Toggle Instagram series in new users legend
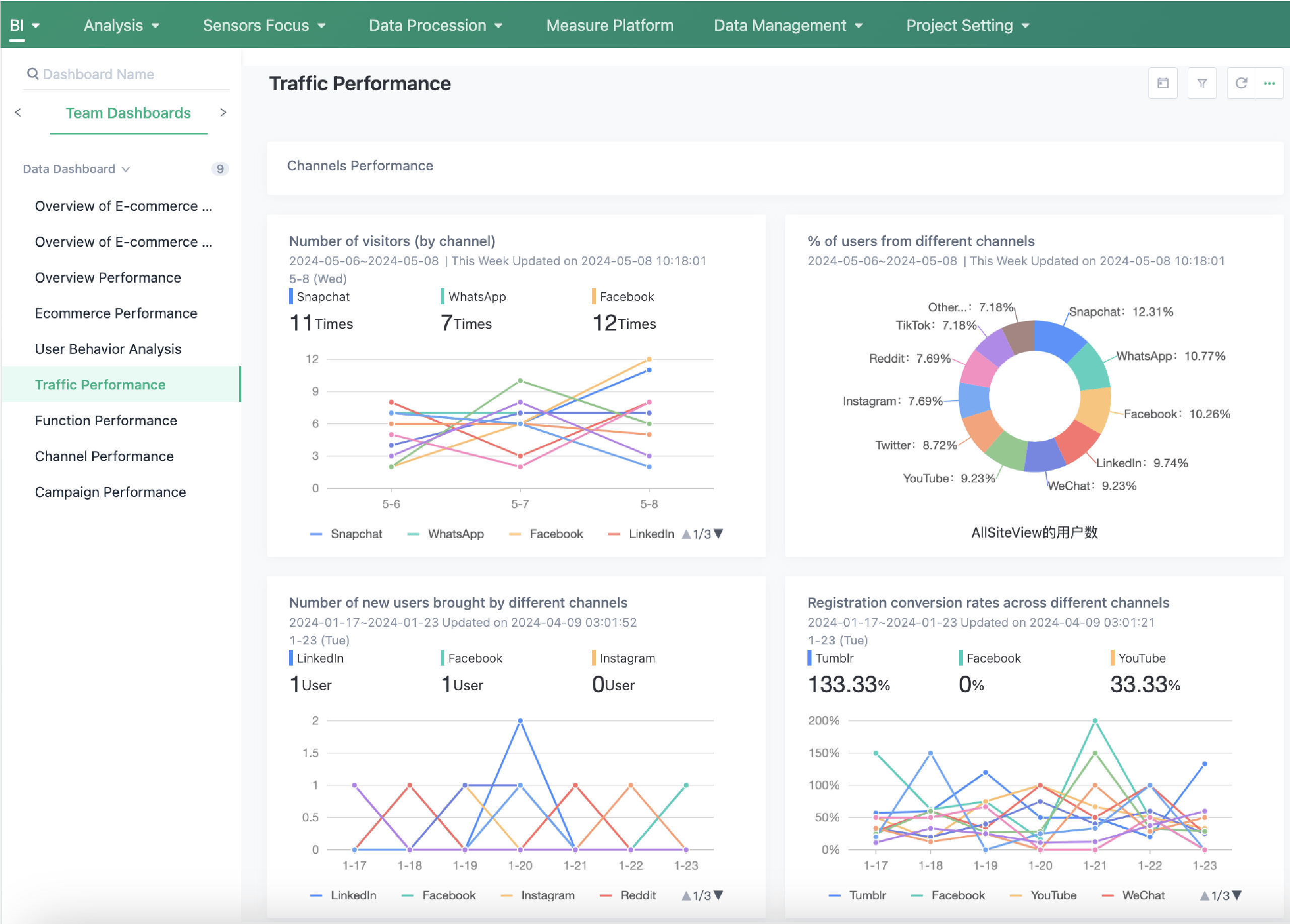The width and height of the screenshot is (1290, 924). tap(547, 896)
